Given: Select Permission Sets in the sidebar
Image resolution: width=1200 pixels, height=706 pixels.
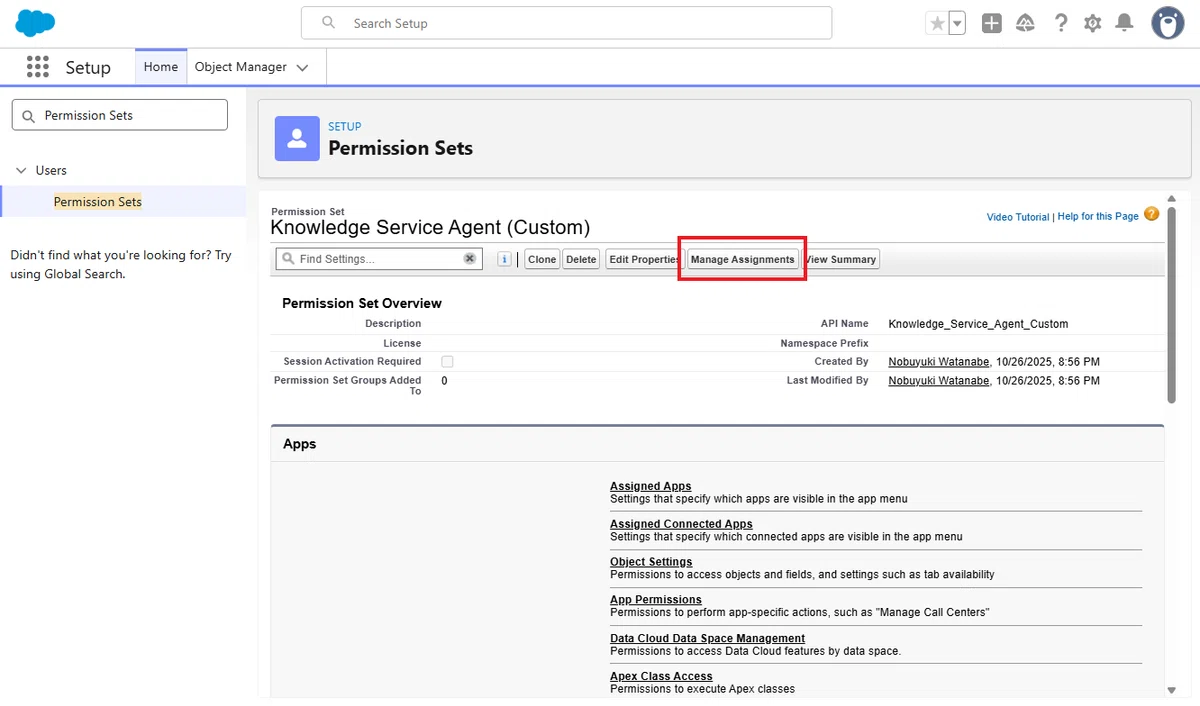Looking at the screenshot, I should click(x=98, y=202).
